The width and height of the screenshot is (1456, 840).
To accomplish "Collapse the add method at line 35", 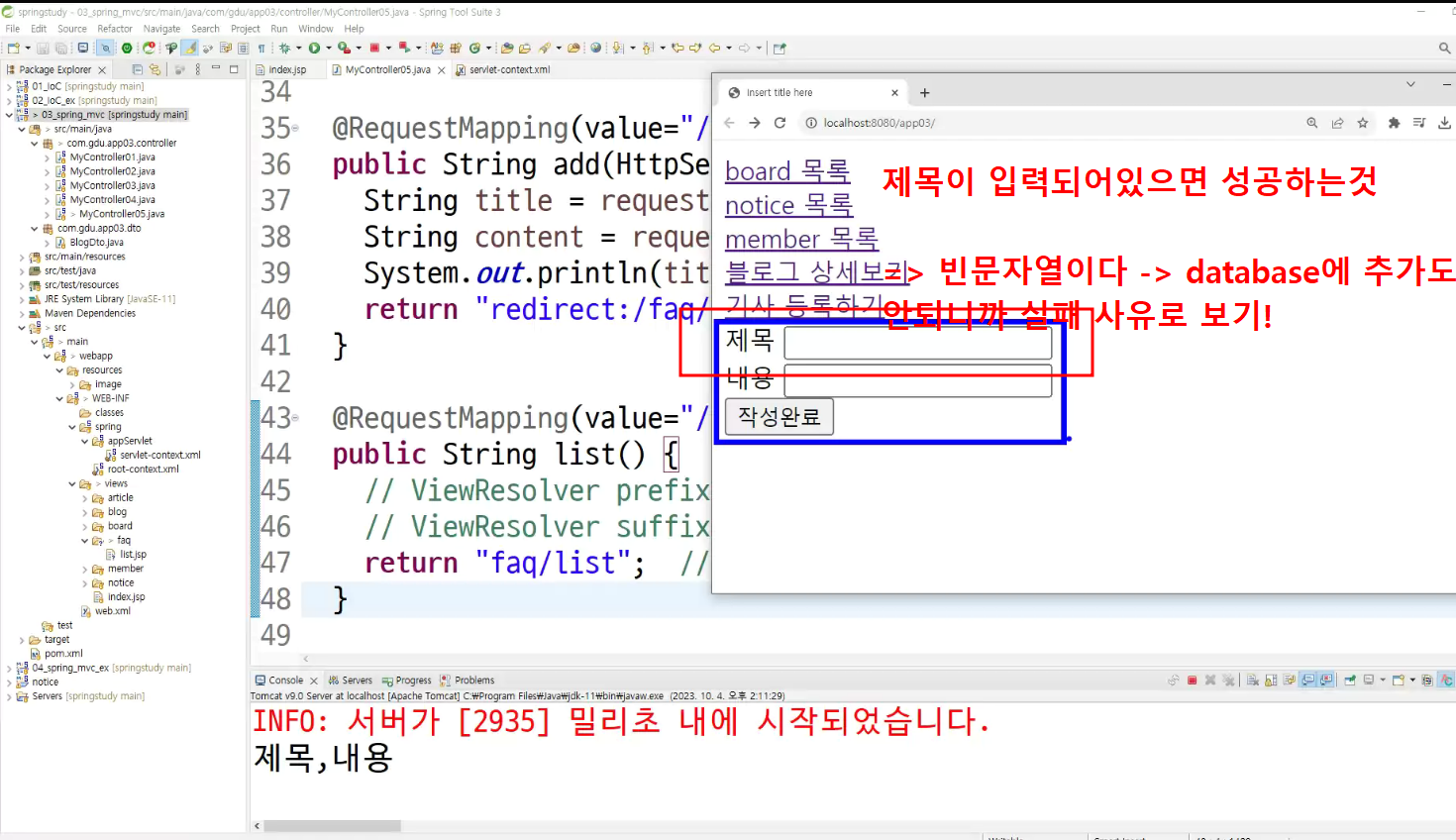I will [x=295, y=128].
